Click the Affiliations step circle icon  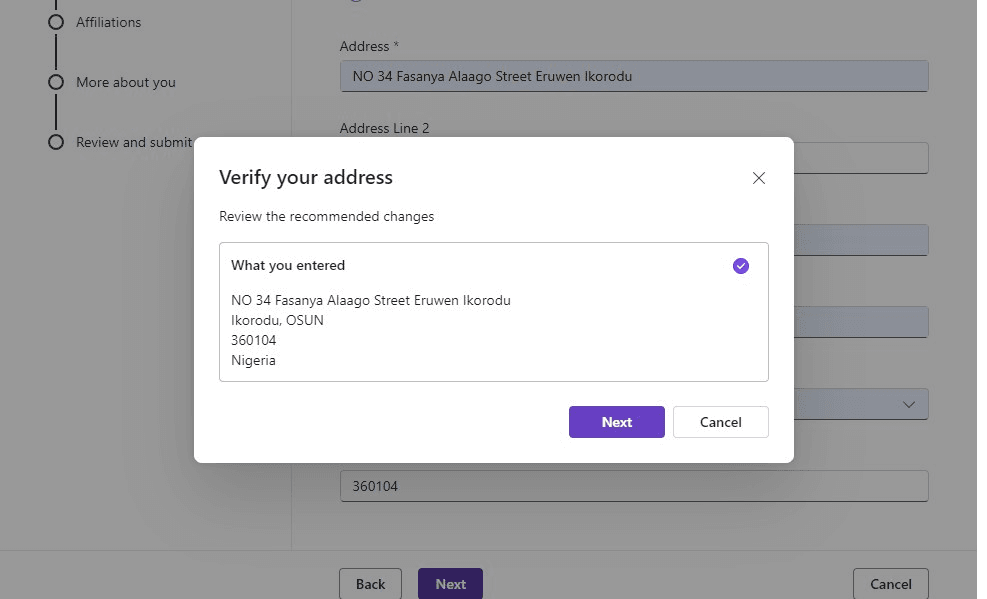tap(56, 22)
